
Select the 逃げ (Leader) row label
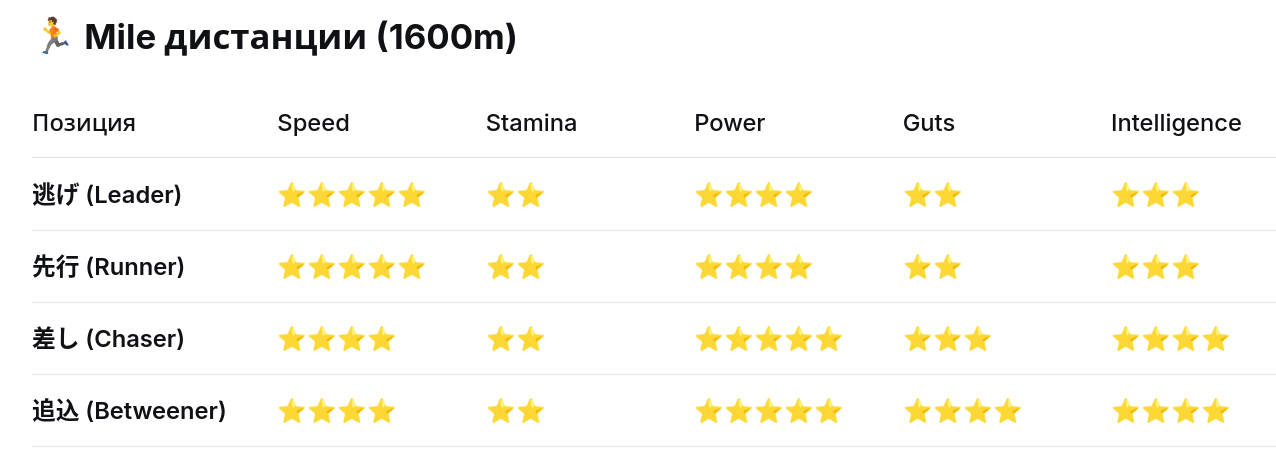(107, 194)
